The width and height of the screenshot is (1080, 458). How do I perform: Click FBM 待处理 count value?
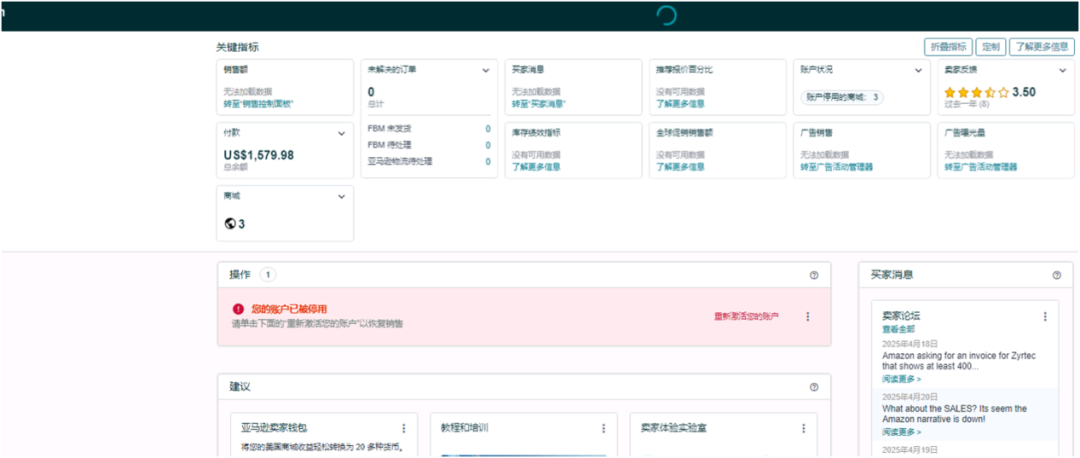[488, 145]
